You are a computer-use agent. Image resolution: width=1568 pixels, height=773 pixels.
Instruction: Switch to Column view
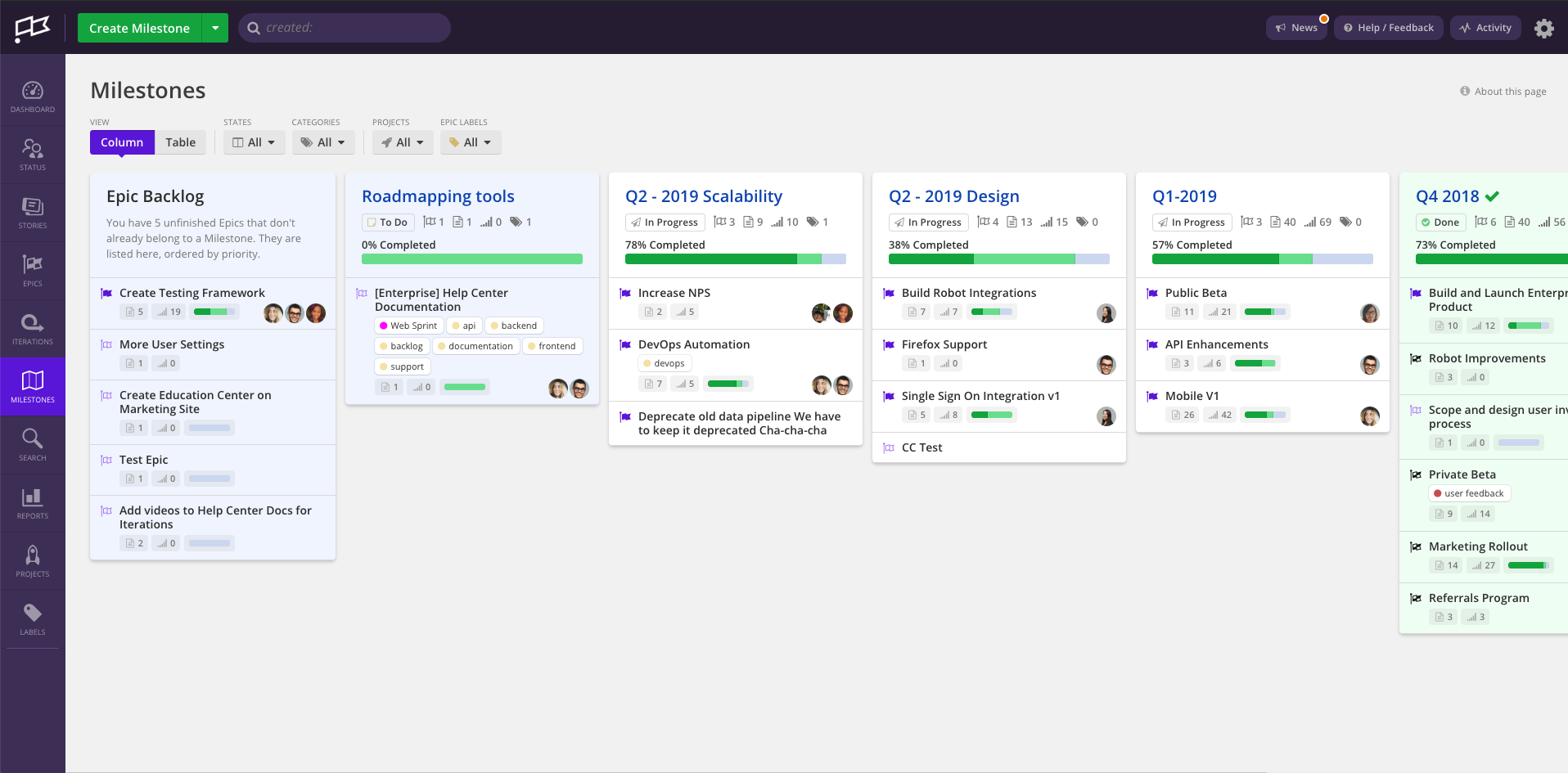122,142
